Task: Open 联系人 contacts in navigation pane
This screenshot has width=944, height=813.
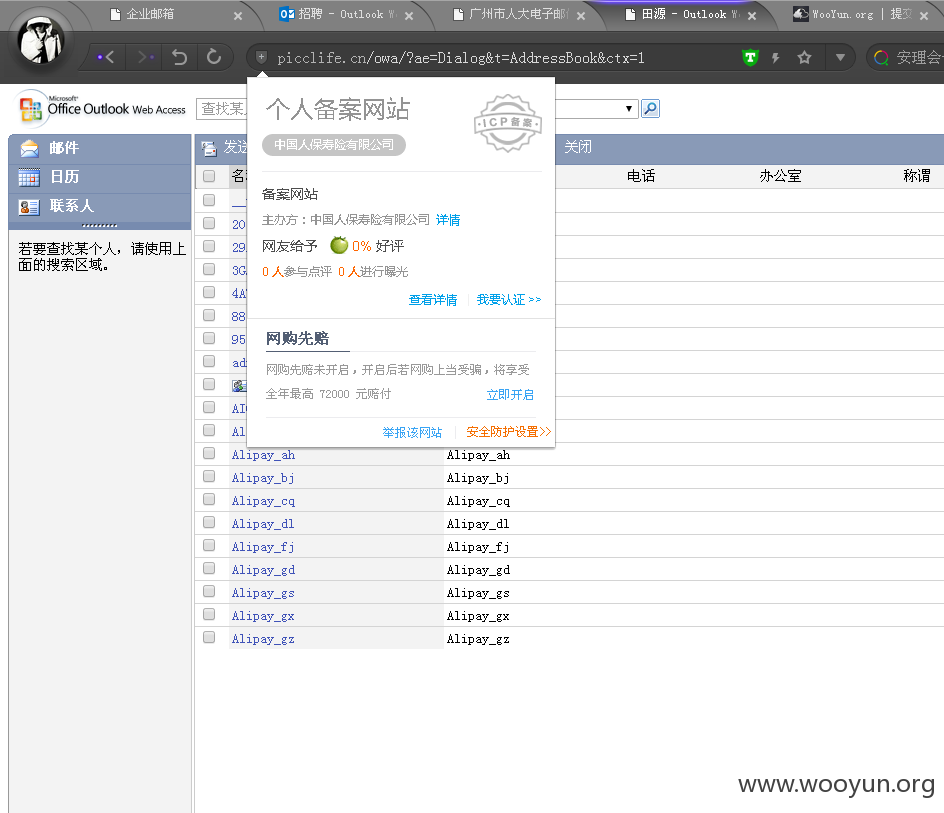Action: coord(100,206)
